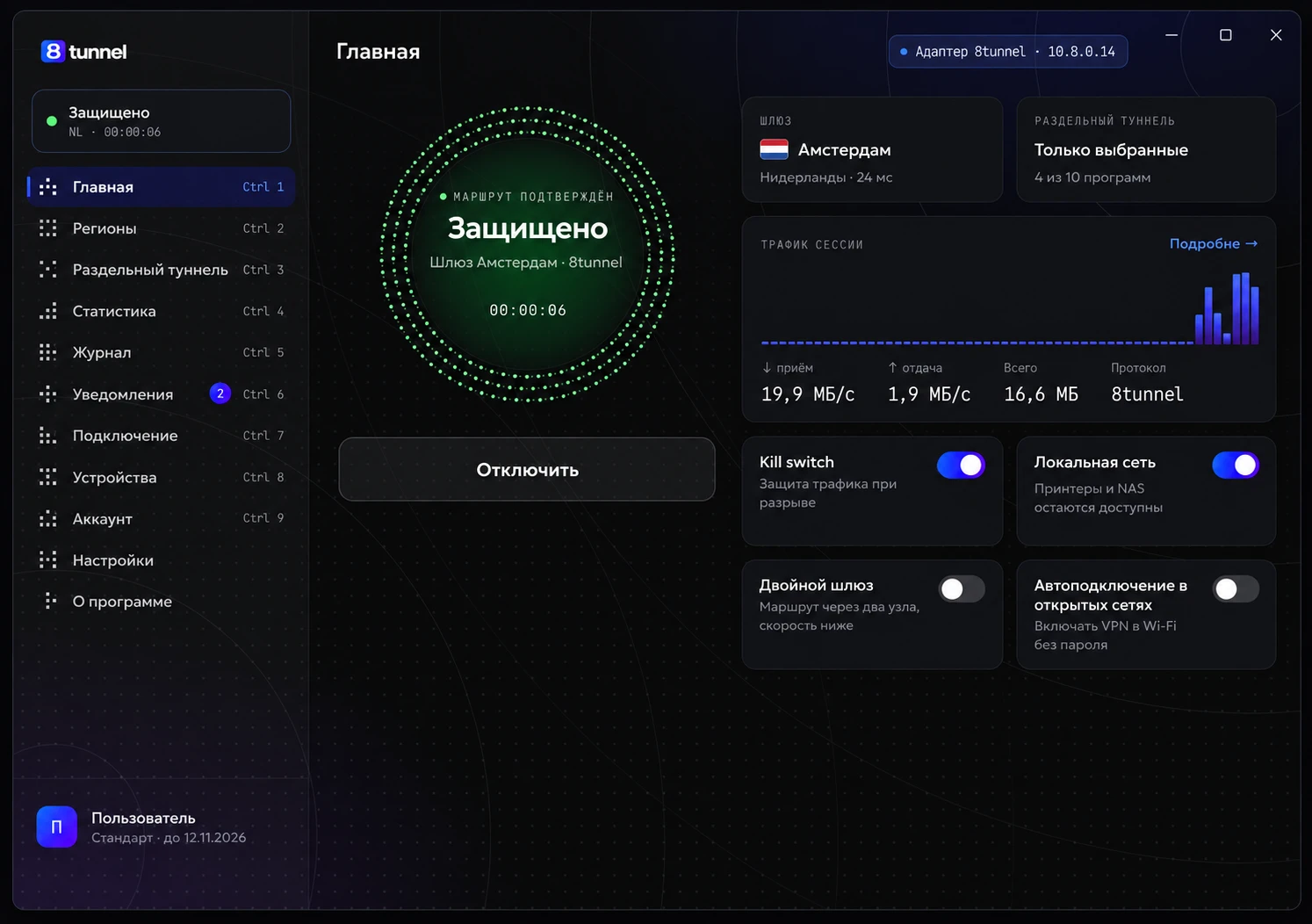Image resolution: width=1312 pixels, height=924 pixels.
Task: Click the icon beside Уведомления
Action: point(48,394)
